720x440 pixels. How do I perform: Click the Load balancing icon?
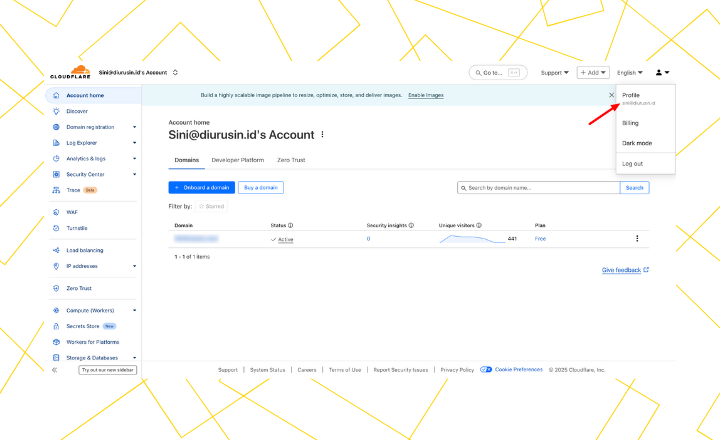56,250
